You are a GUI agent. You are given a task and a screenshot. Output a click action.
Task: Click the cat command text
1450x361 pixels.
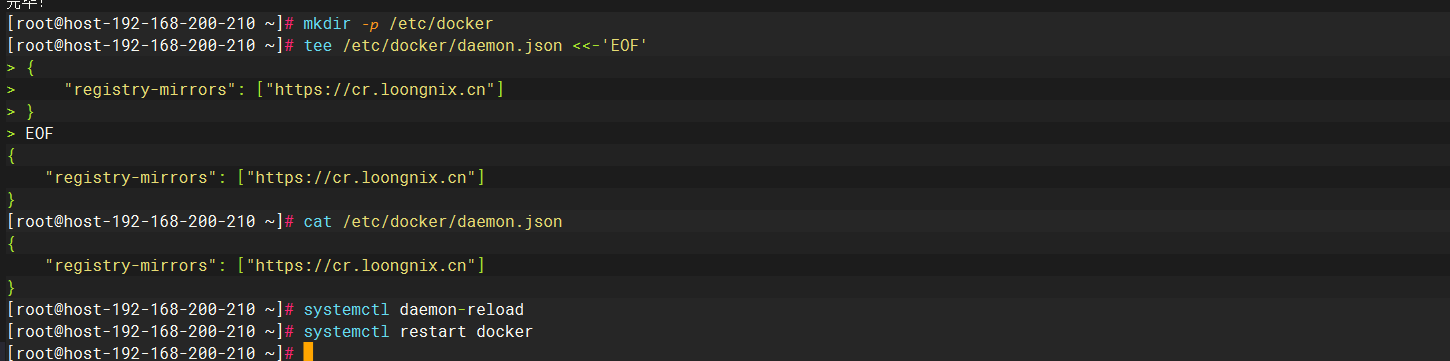(317, 221)
